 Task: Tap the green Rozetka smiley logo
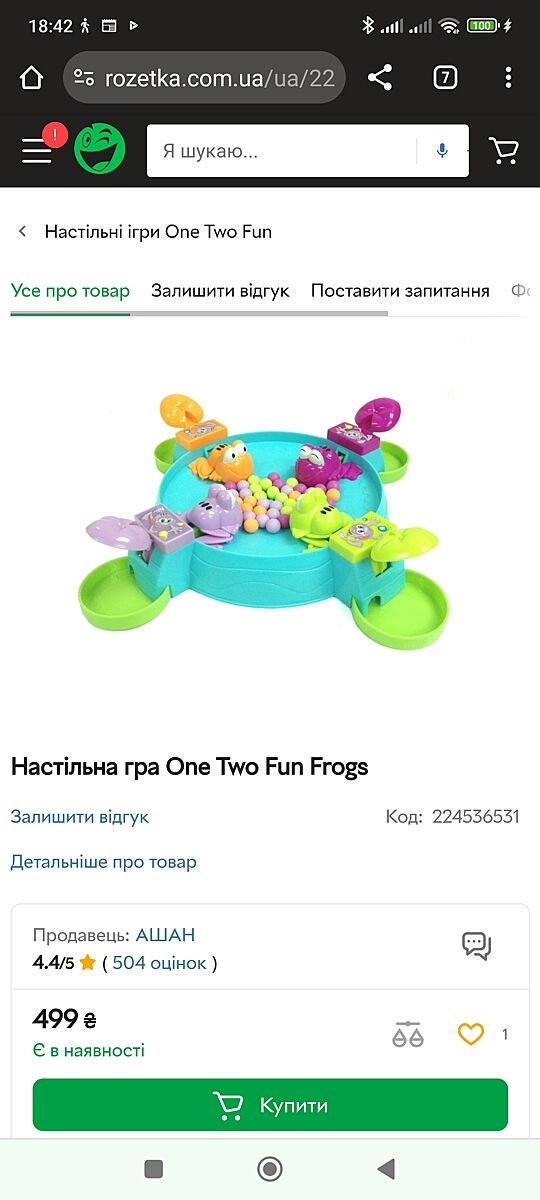(x=100, y=150)
